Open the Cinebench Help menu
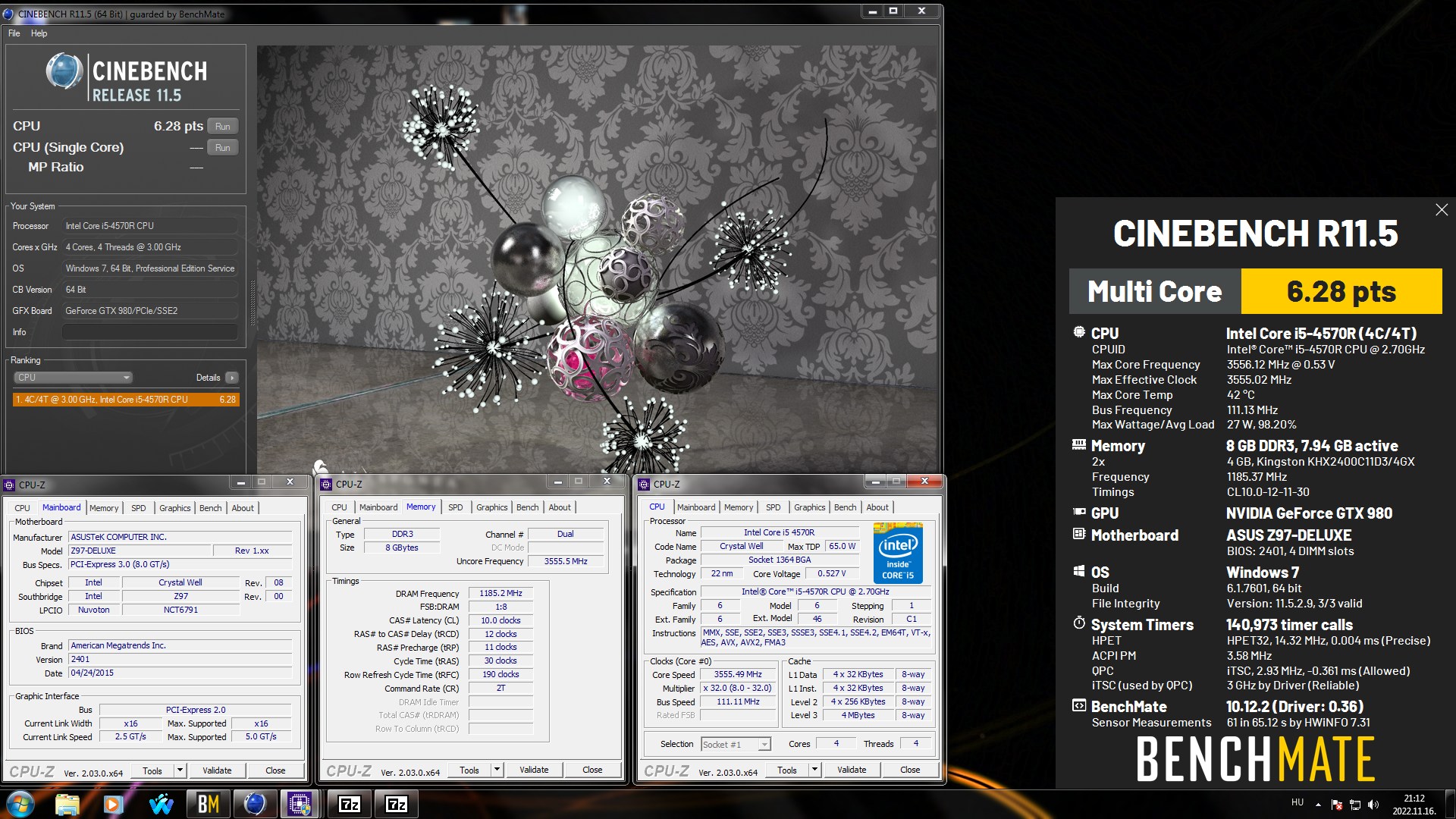1456x819 pixels. pos(39,33)
